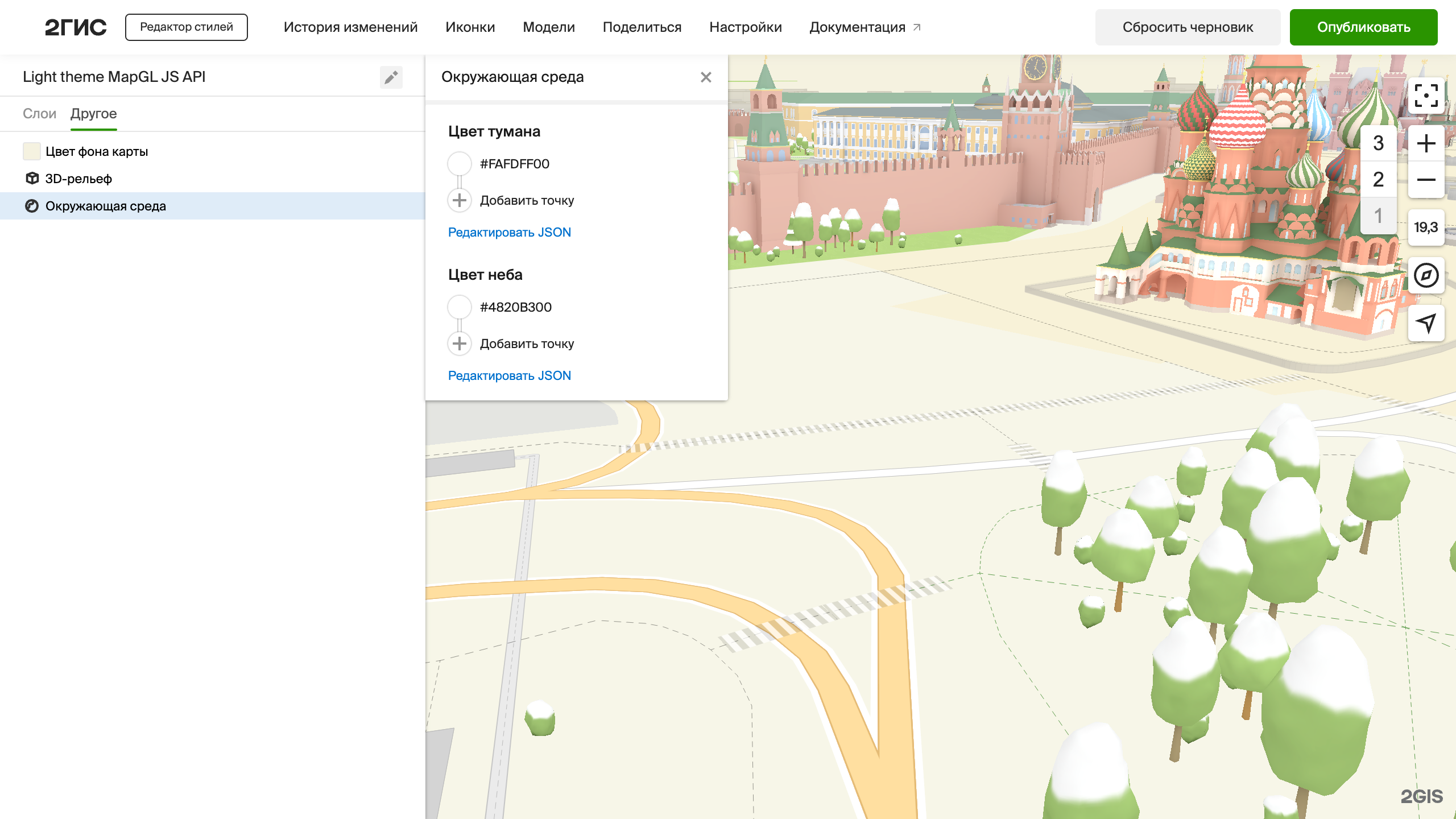Click the pencil icon to rename style
The width and height of the screenshot is (1456, 819).
pyautogui.click(x=391, y=77)
